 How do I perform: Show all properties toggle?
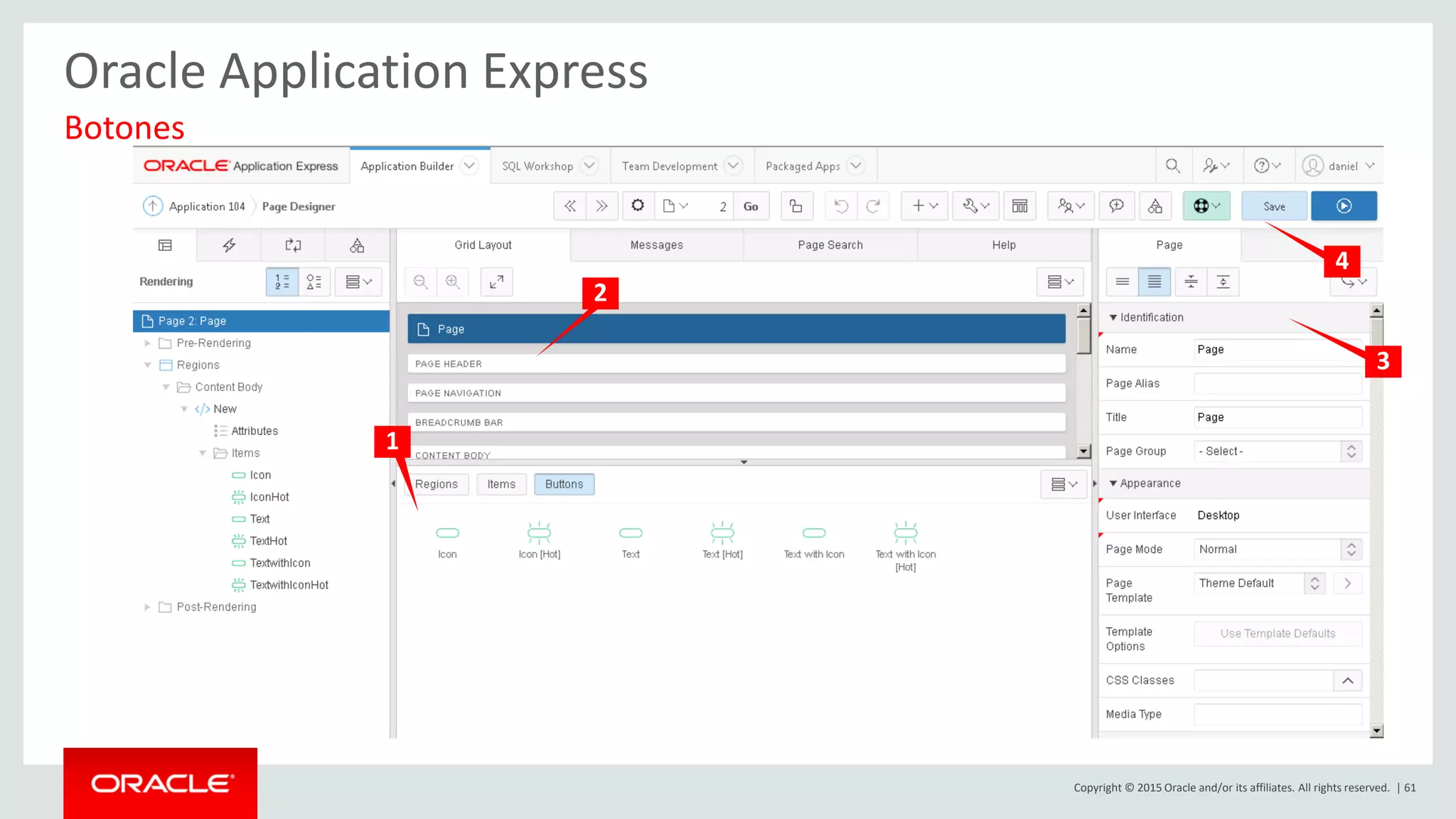click(1155, 282)
